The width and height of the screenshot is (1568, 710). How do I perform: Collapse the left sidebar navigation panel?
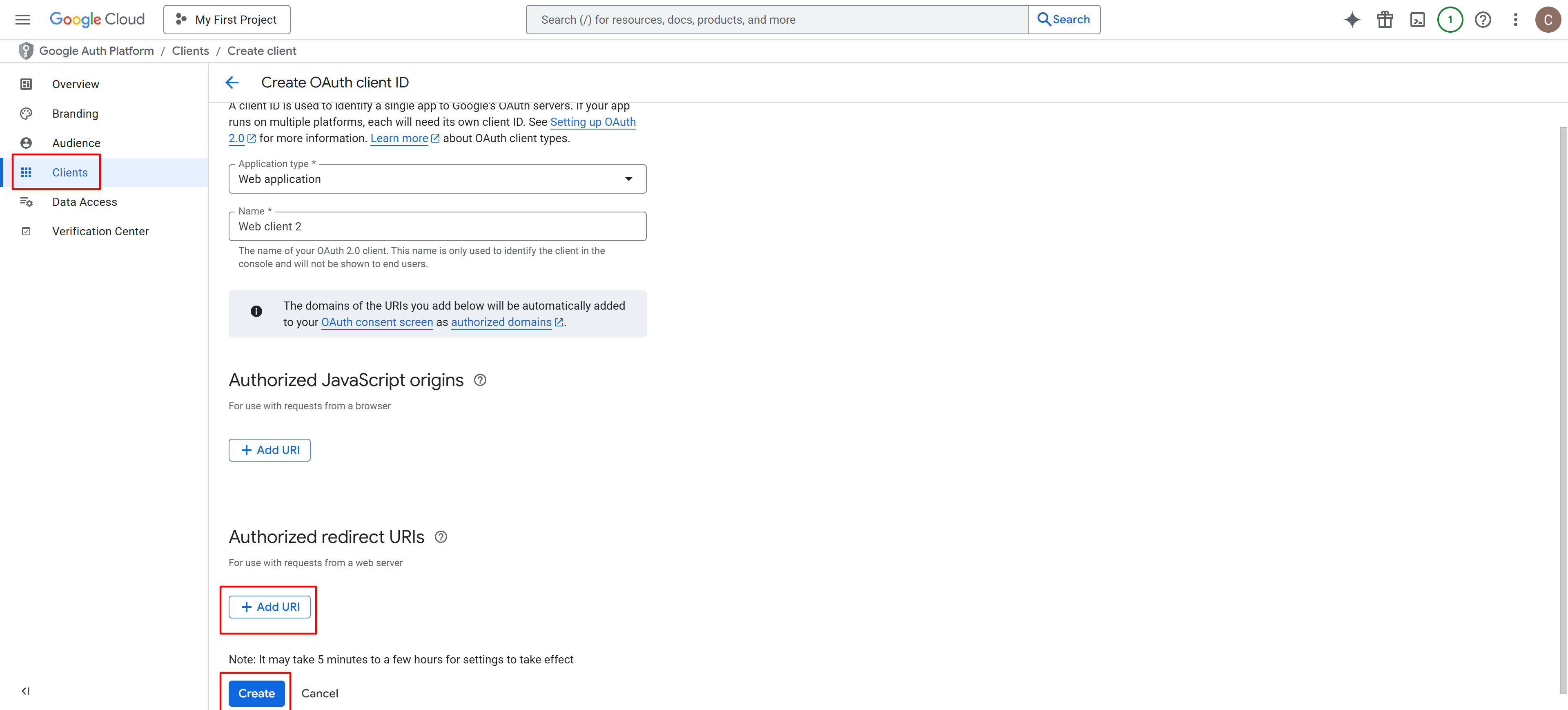click(x=26, y=690)
